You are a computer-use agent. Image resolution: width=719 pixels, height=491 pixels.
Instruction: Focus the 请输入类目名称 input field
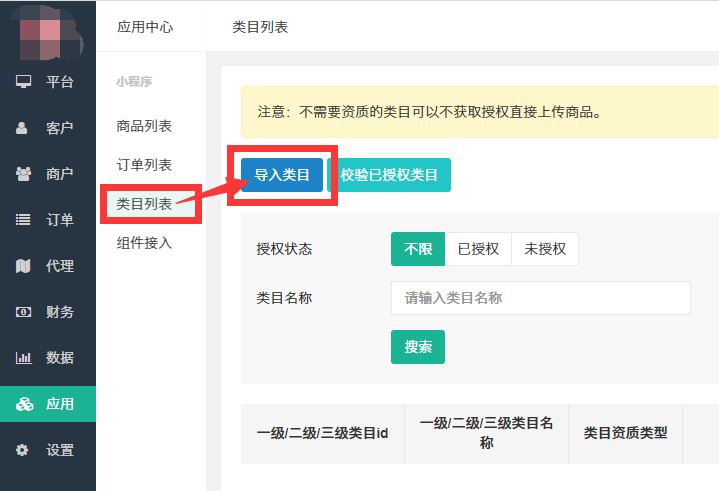pos(541,298)
